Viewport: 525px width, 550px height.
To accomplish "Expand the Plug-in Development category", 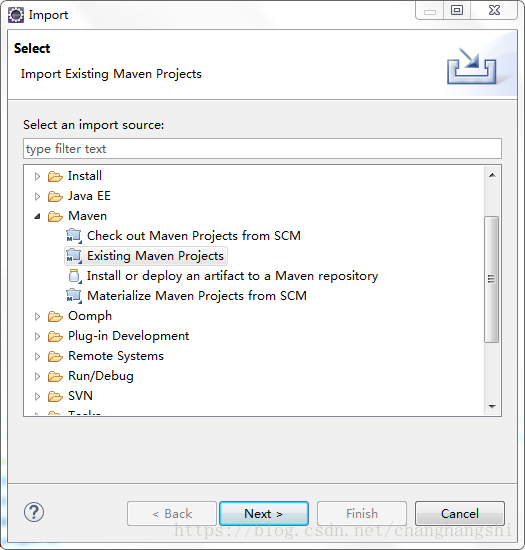I will click(38, 336).
